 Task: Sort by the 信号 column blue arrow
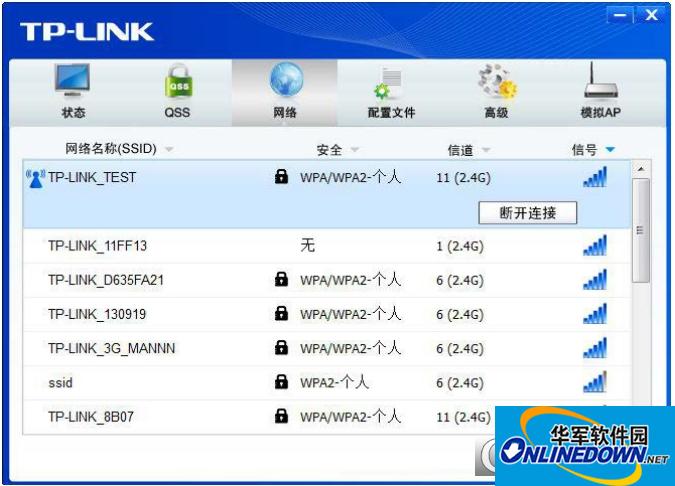coord(610,149)
